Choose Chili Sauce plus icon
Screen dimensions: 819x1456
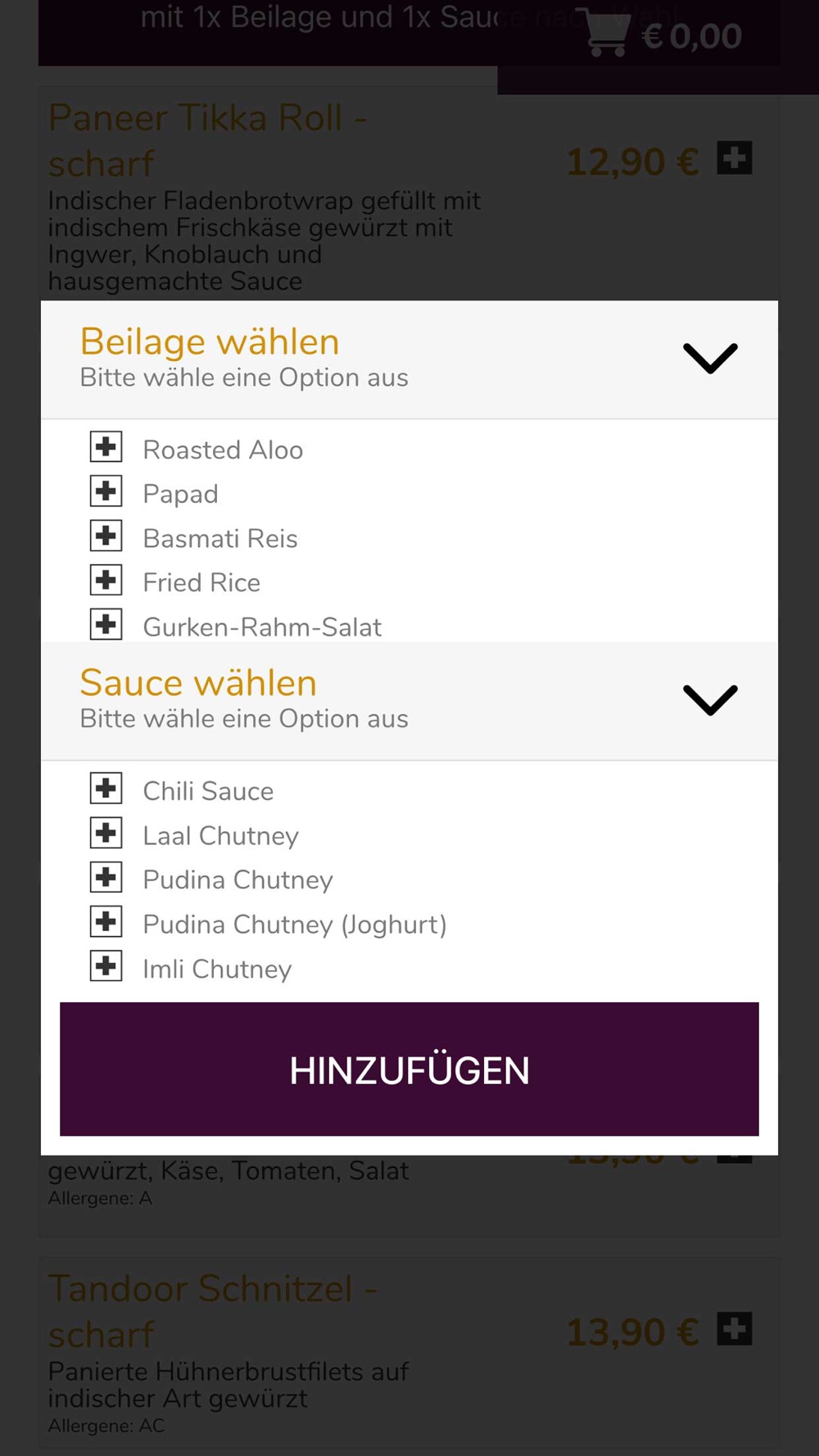coord(106,789)
